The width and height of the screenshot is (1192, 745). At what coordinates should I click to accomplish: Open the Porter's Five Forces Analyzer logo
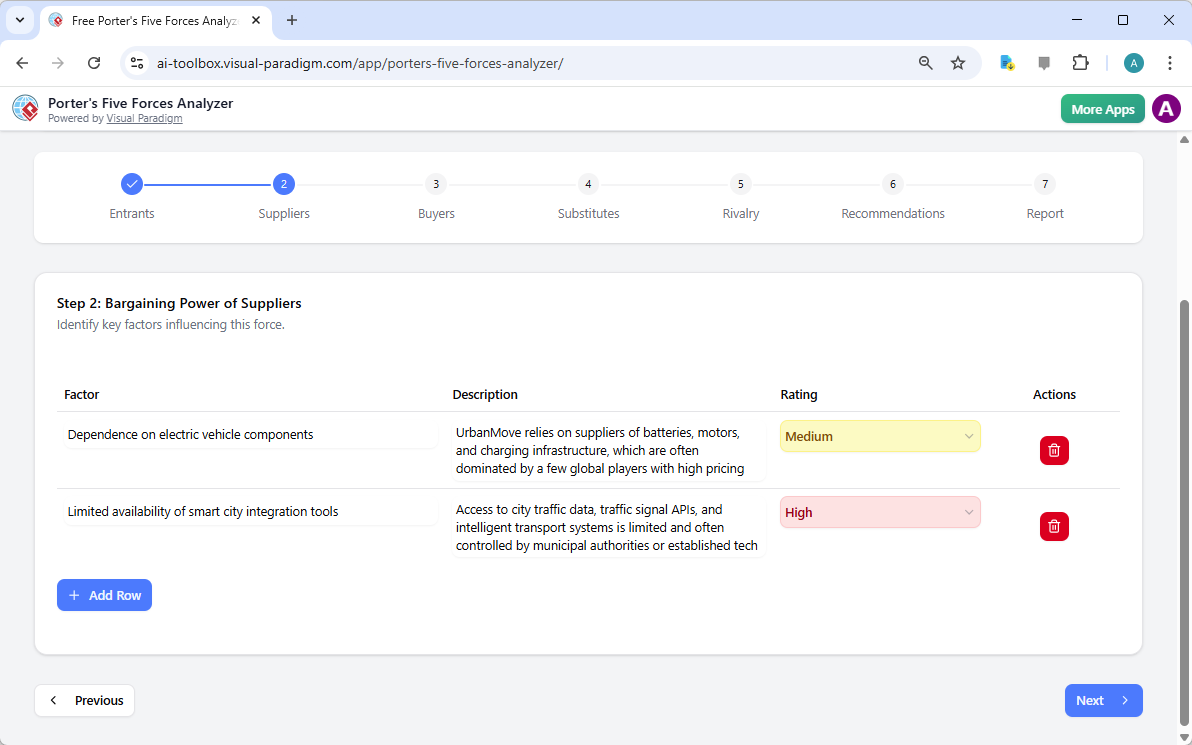[x=25, y=108]
